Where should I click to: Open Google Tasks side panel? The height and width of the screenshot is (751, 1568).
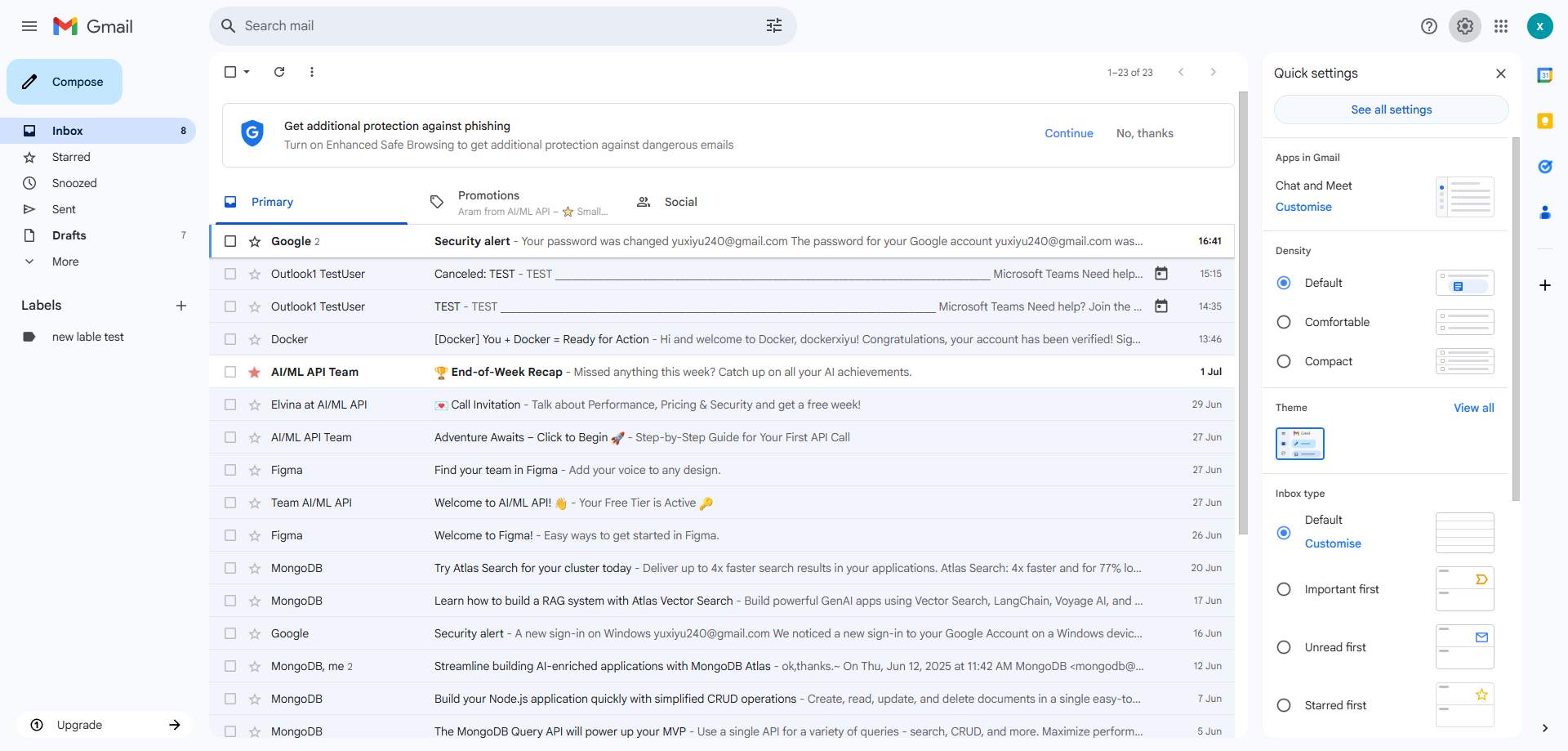(x=1545, y=167)
